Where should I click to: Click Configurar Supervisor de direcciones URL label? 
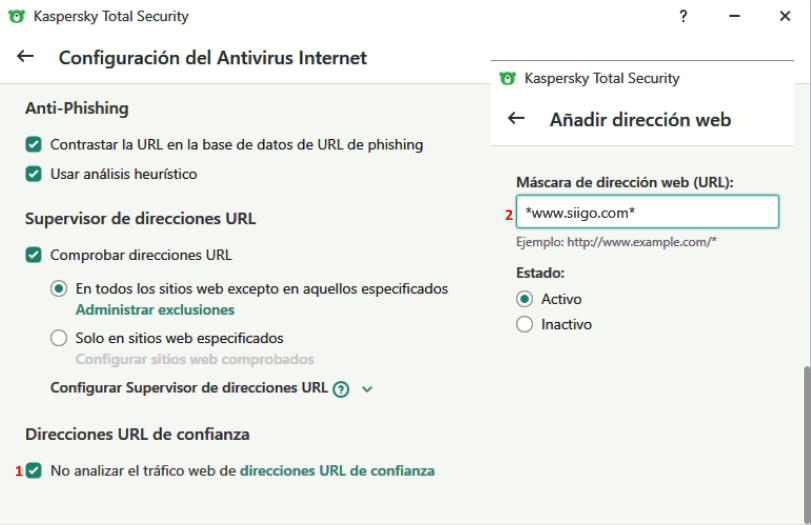coord(189,388)
